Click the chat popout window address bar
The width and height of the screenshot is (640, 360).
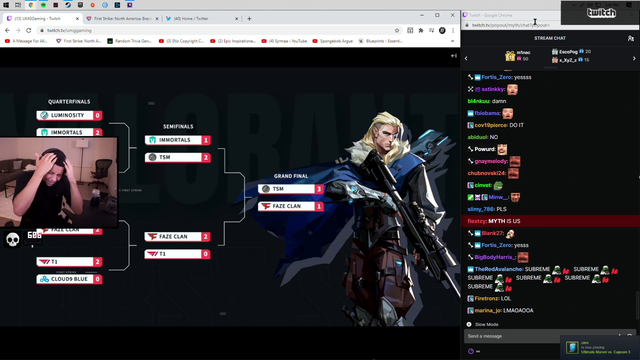click(512, 25)
